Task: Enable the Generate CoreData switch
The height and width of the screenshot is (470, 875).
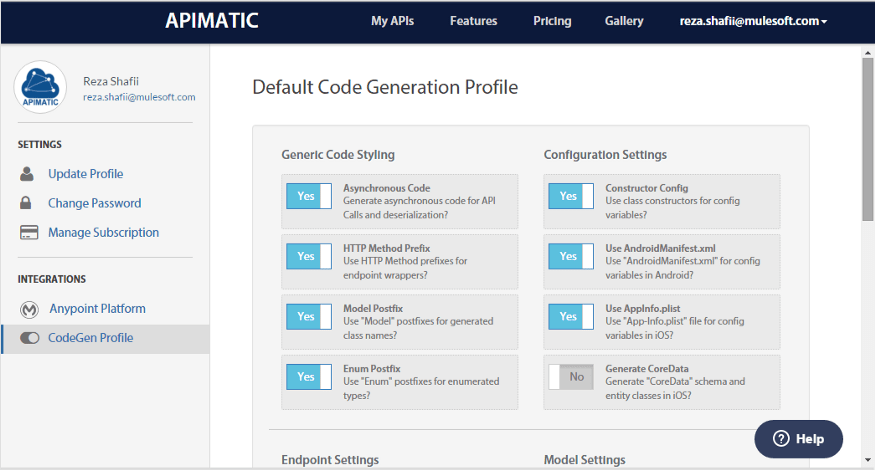Action: click(571, 377)
